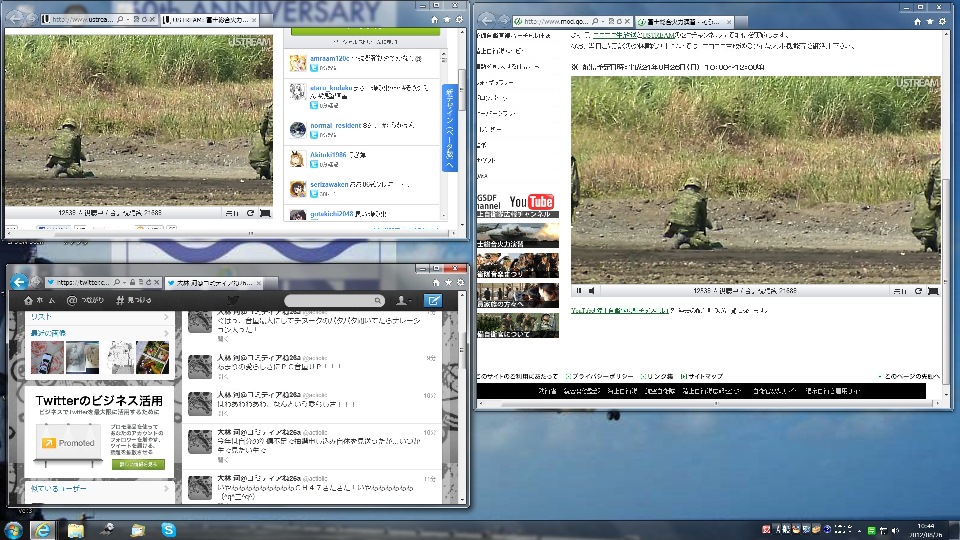
Task: Click Ustream chat scrollbar up arrow
Action: 444,54
